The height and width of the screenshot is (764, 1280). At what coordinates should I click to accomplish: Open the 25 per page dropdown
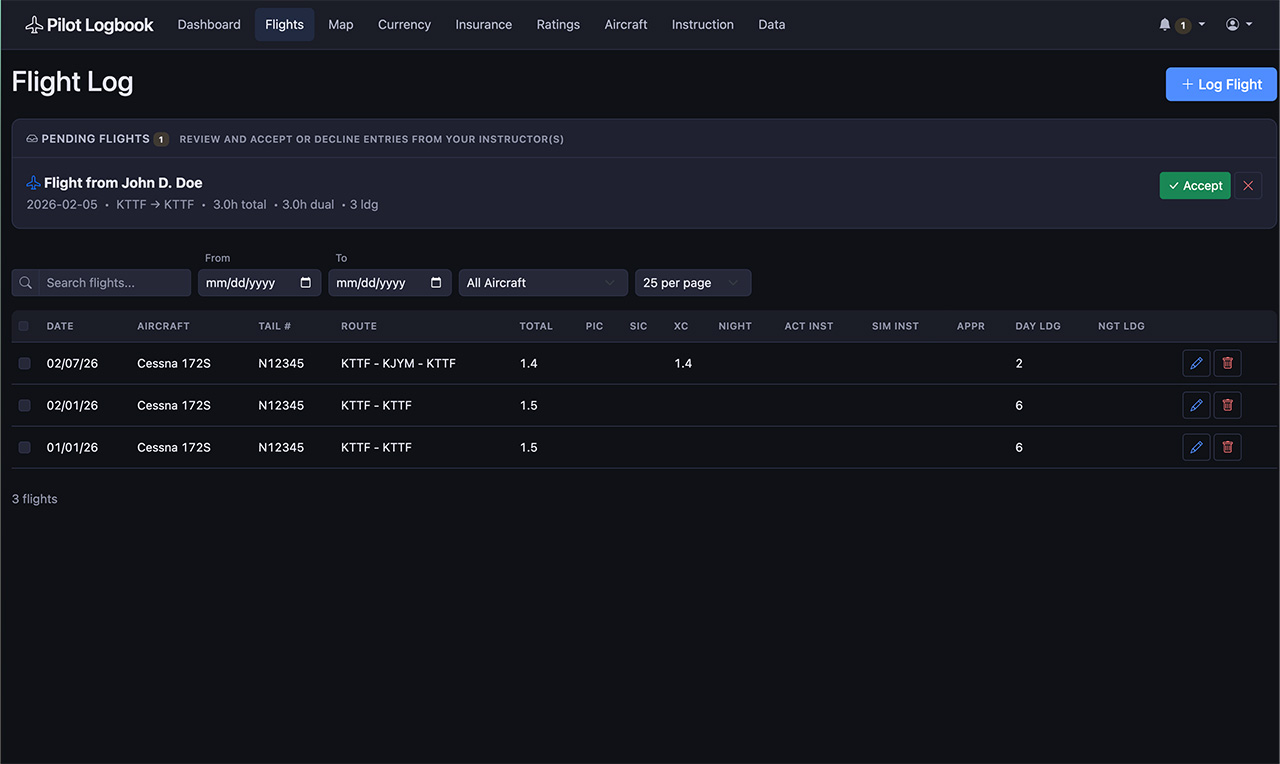coord(692,283)
